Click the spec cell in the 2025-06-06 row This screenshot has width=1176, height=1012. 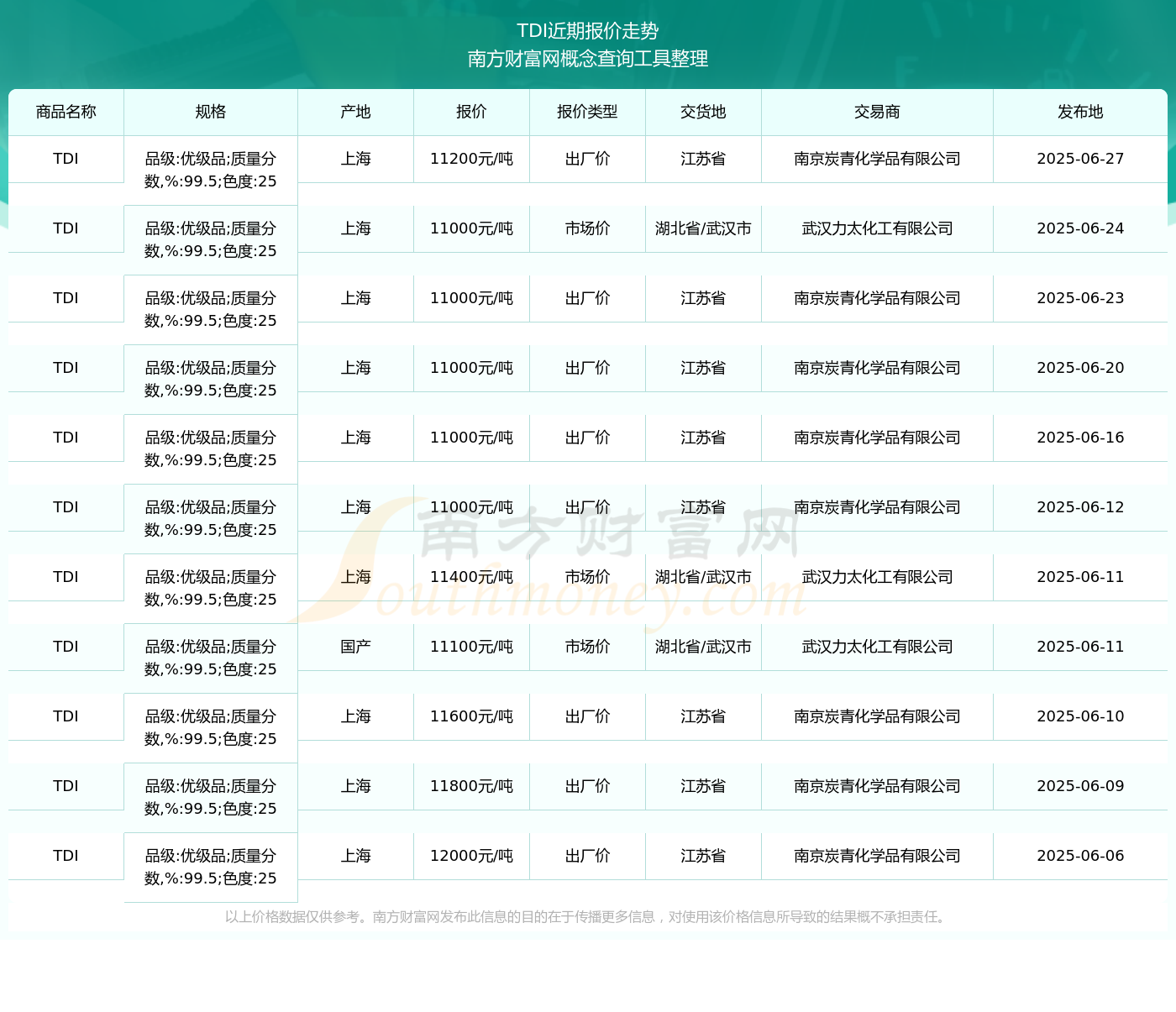[x=211, y=868]
